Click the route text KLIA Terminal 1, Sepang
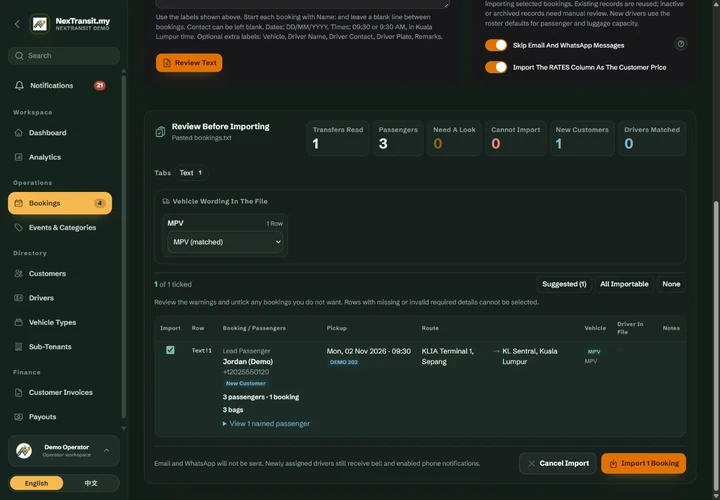This screenshot has width=720, height=500. 447,356
